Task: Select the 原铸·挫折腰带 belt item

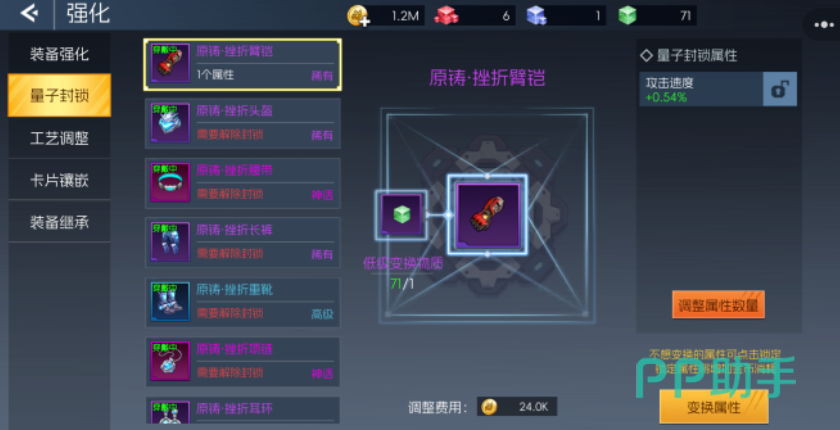Action: point(243,183)
